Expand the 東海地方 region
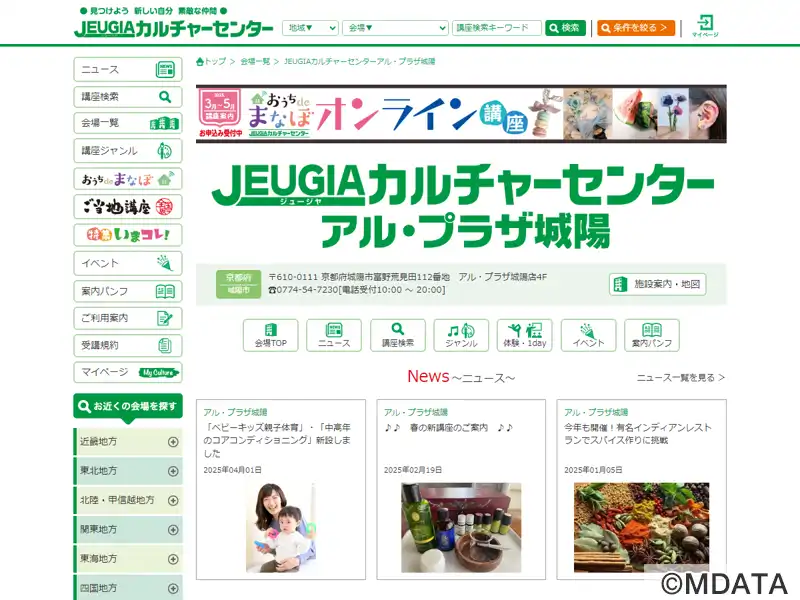 point(128,559)
